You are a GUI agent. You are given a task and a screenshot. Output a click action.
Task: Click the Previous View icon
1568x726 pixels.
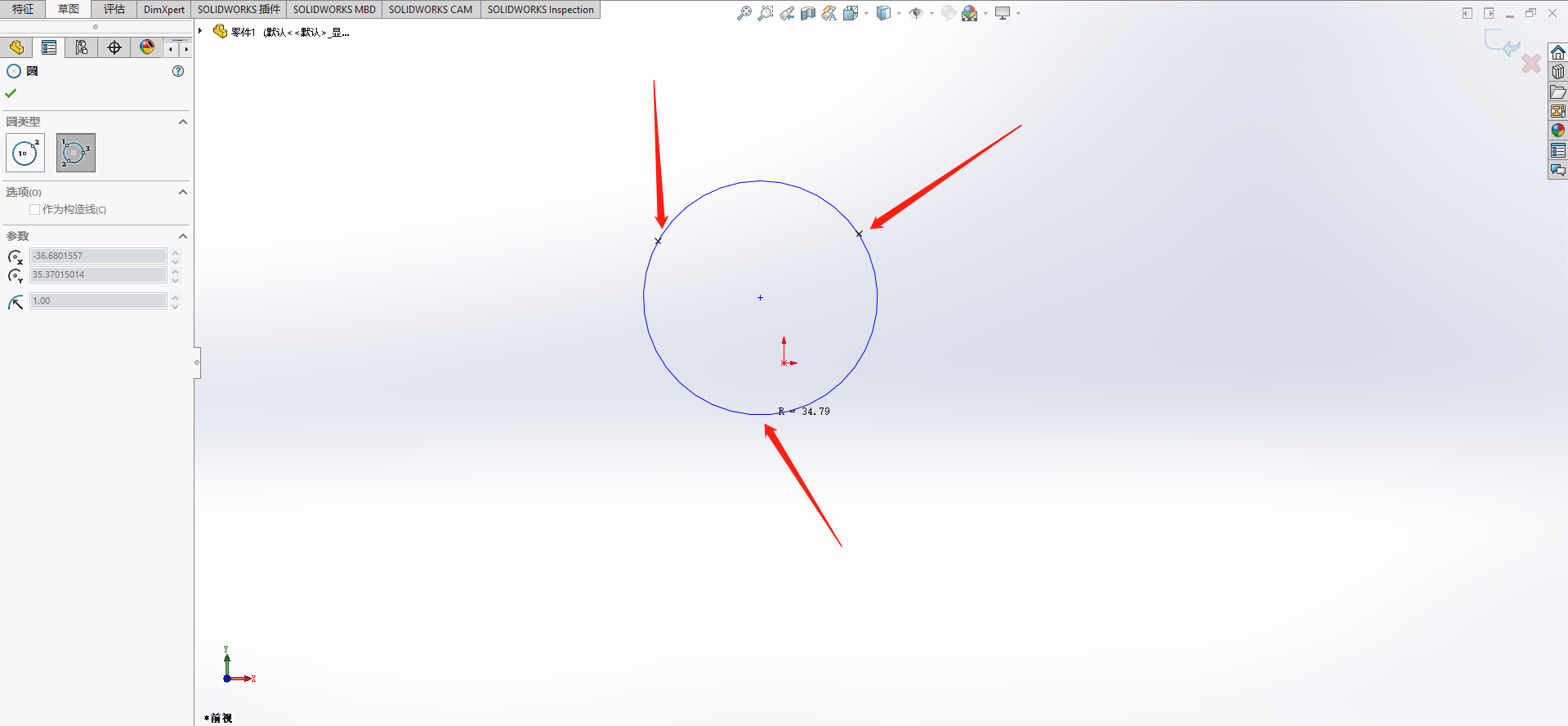pos(786,13)
